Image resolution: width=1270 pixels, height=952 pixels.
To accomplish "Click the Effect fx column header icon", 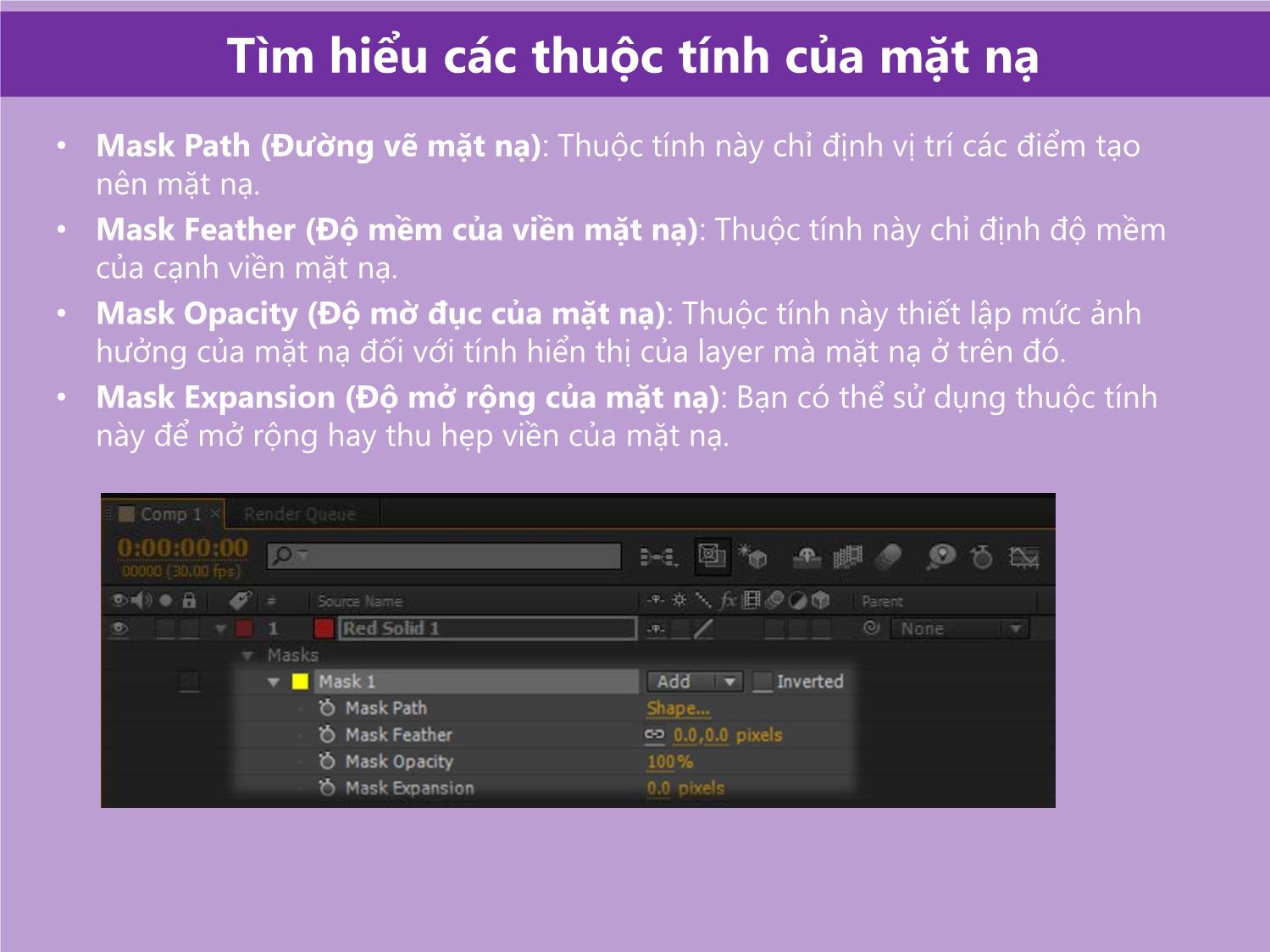I will click(729, 601).
